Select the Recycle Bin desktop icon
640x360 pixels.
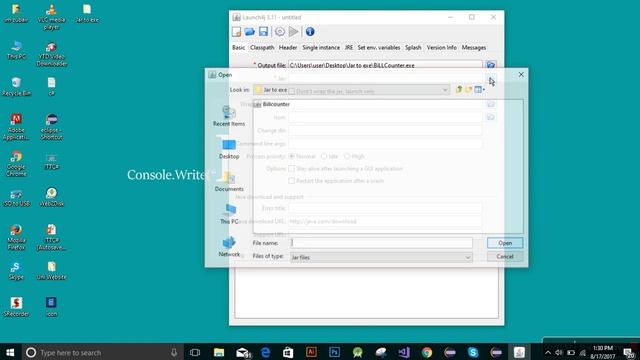click(x=17, y=87)
